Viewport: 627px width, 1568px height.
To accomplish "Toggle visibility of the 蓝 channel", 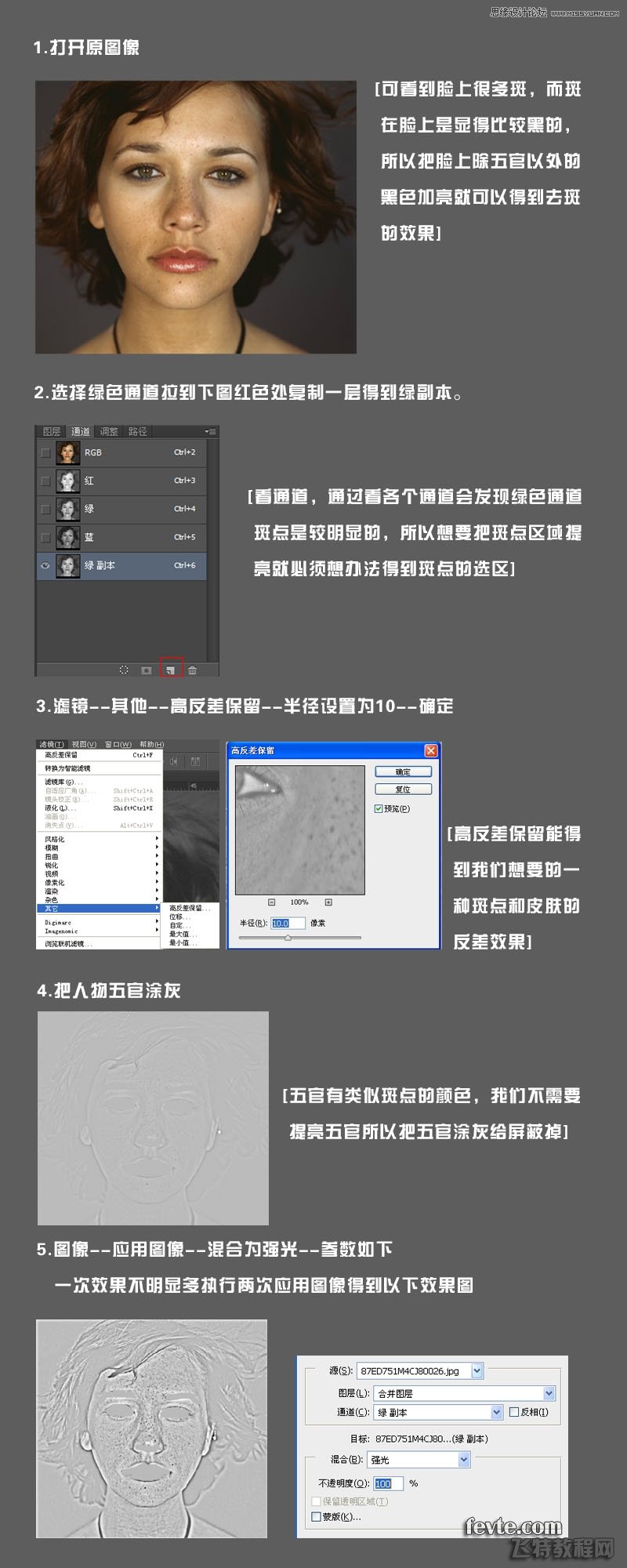I will pyautogui.click(x=45, y=537).
